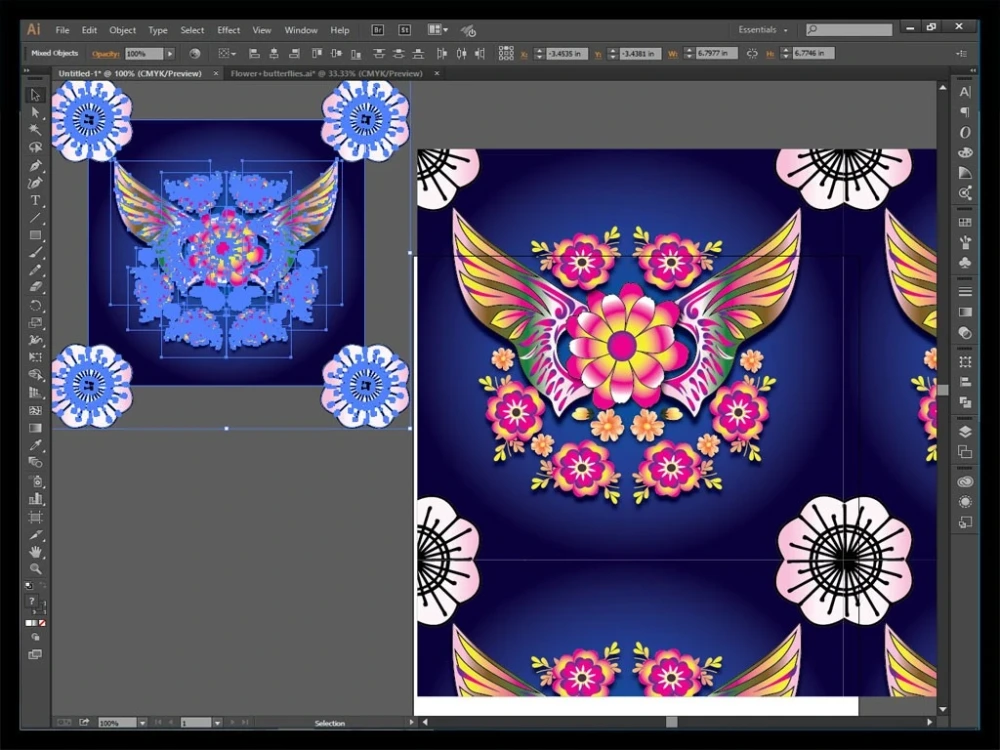Click the orange Opacity label link
1000x750 pixels.
[106, 54]
